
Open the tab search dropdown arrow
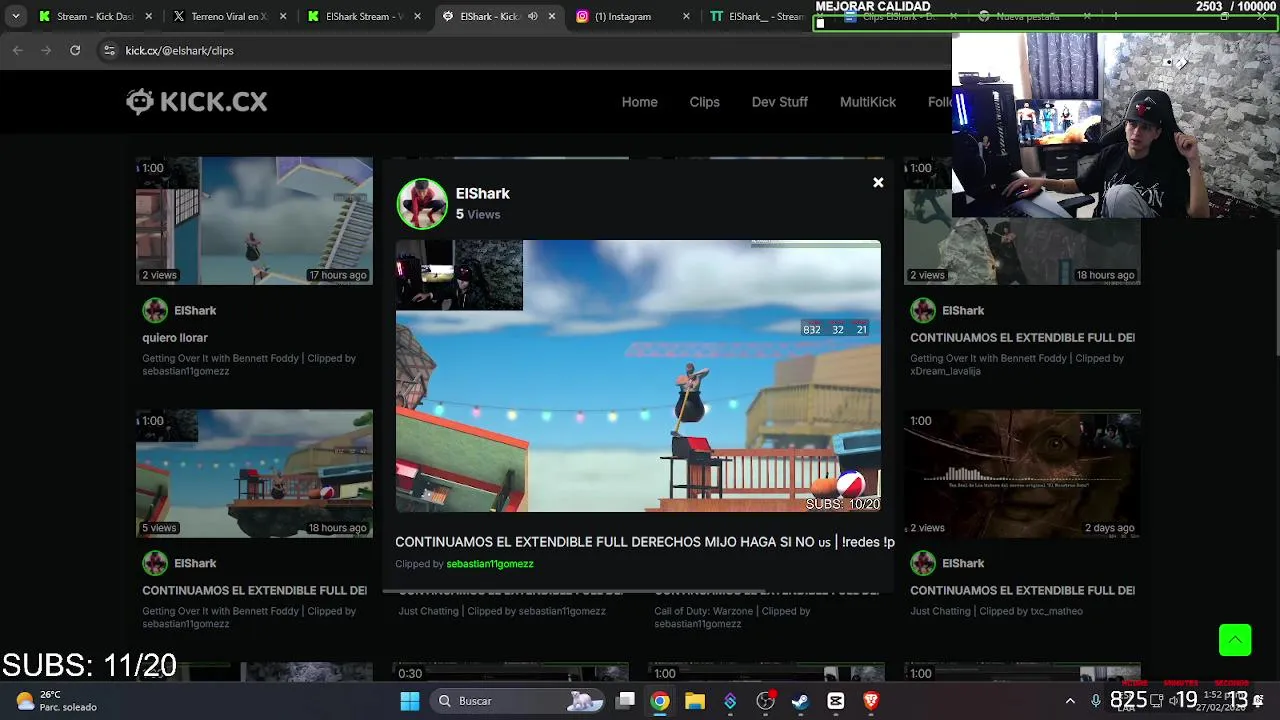click(15, 17)
